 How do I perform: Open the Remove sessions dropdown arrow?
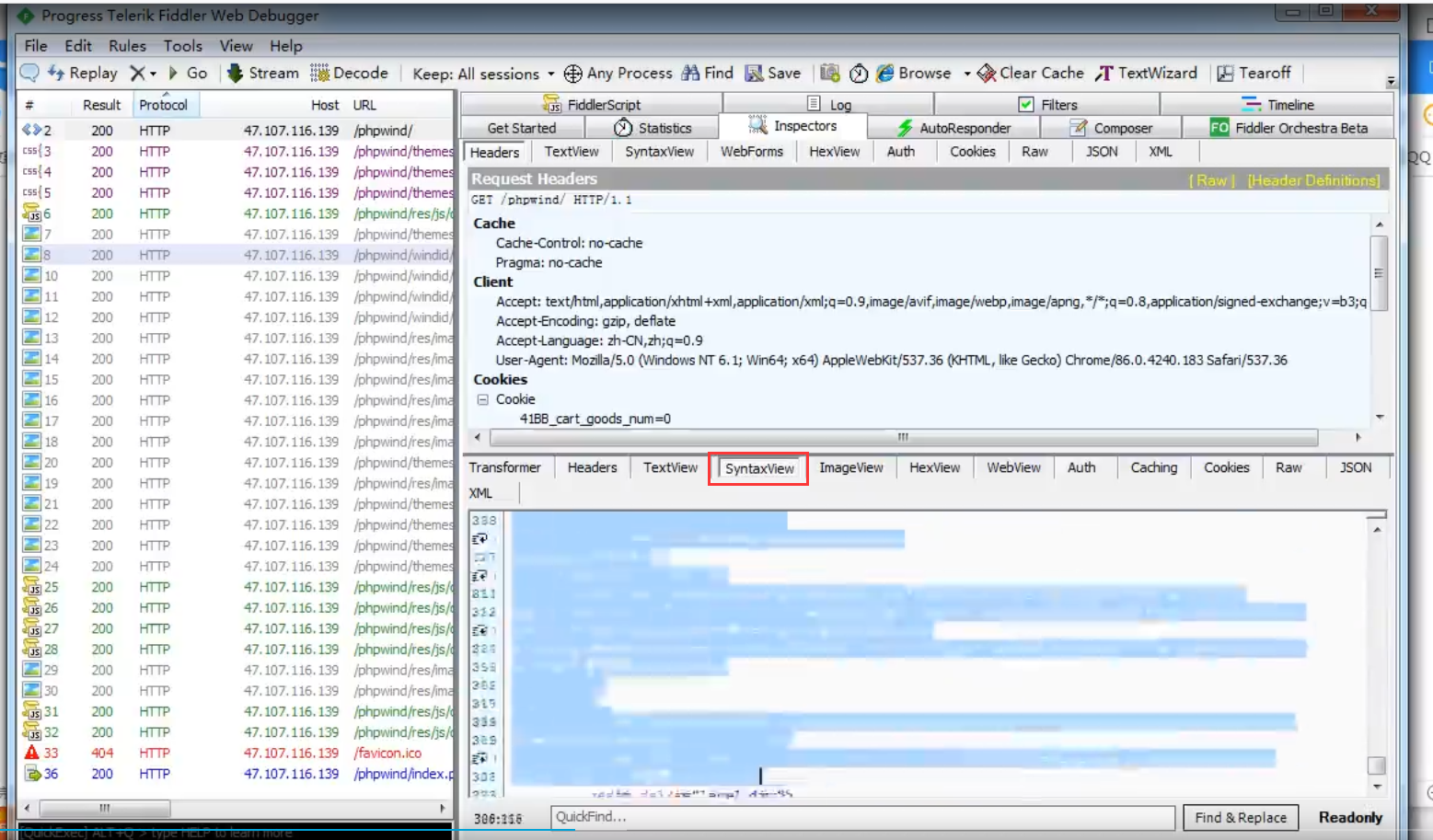153,74
